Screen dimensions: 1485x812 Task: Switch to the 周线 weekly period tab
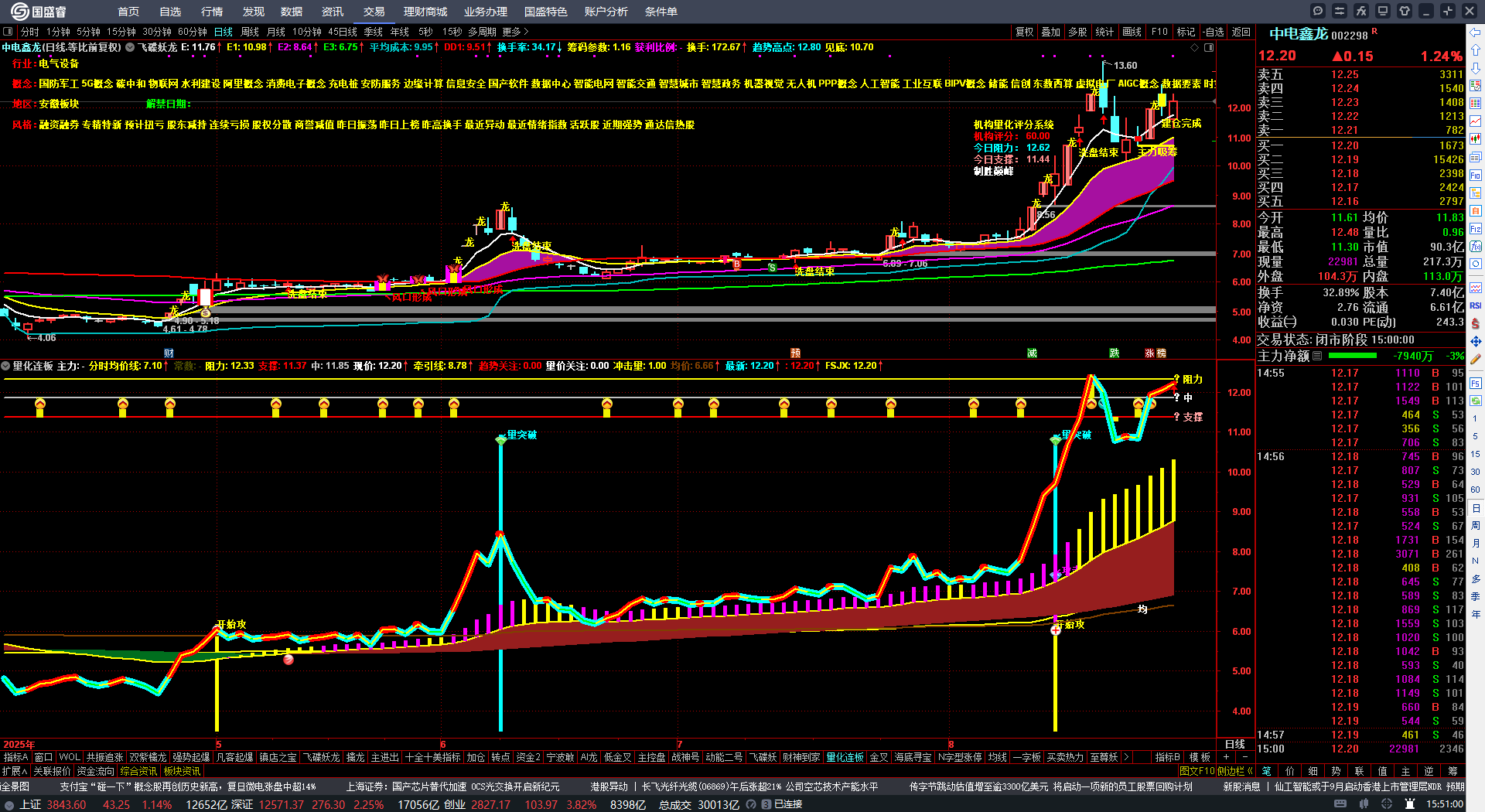250,32
